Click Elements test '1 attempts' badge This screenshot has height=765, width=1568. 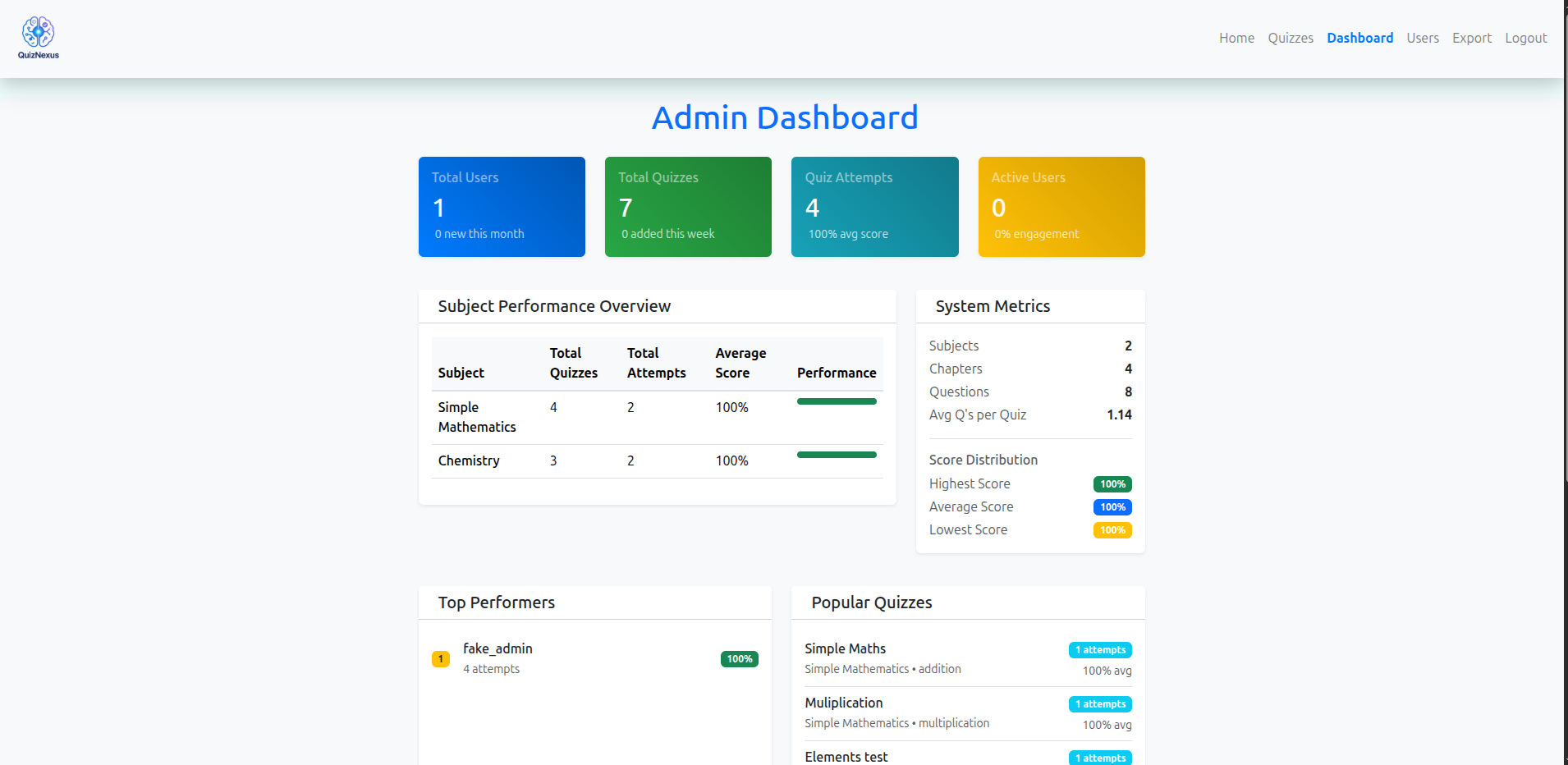[1100, 758]
